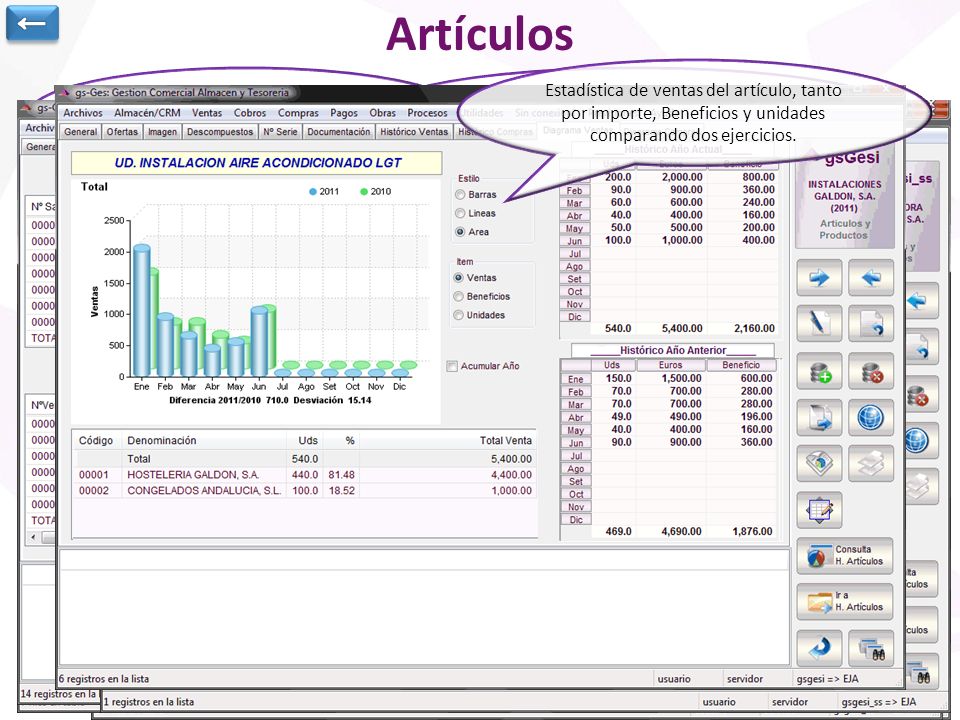960x720 pixels.
Task: Go to next record with right arrow icon
Action: (819, 279)
